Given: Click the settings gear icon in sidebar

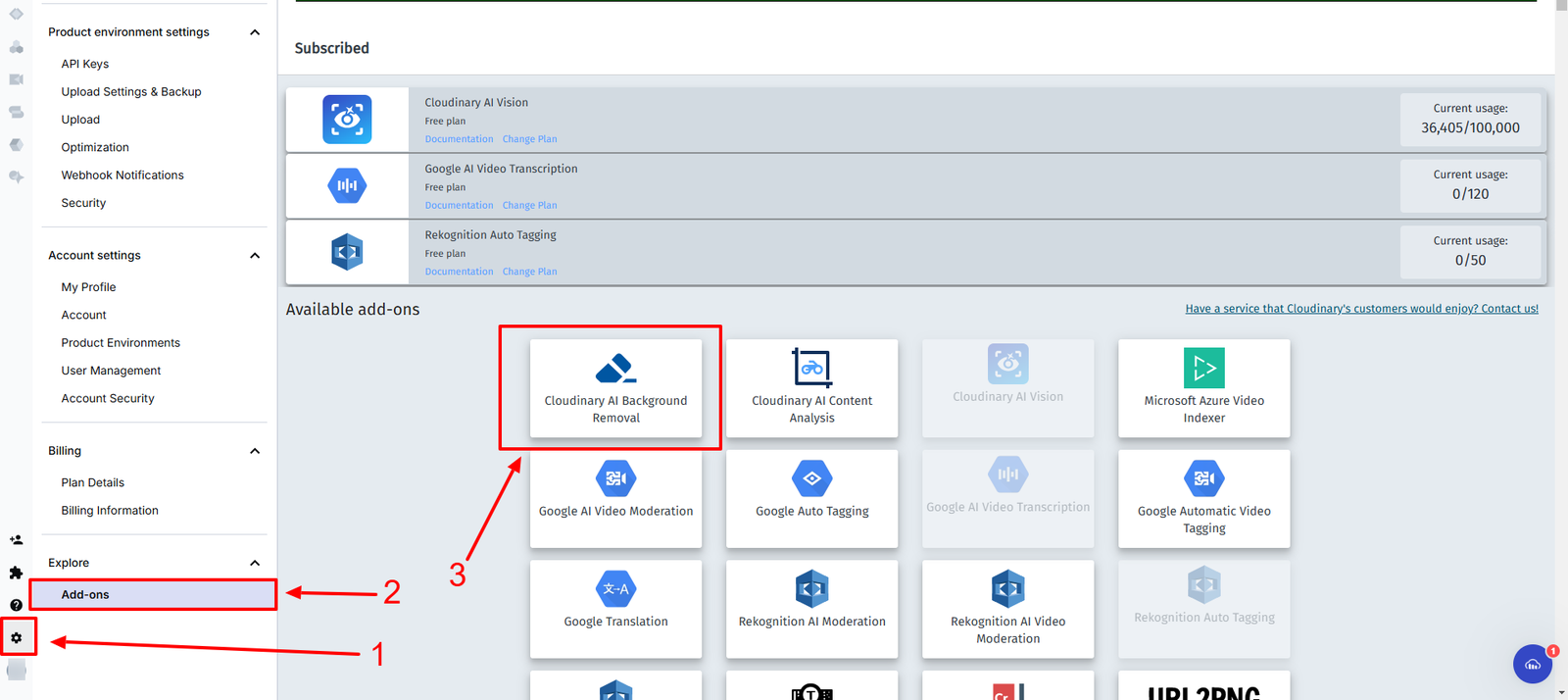Looking at the screenshot, I should click(x=17, y=637).
